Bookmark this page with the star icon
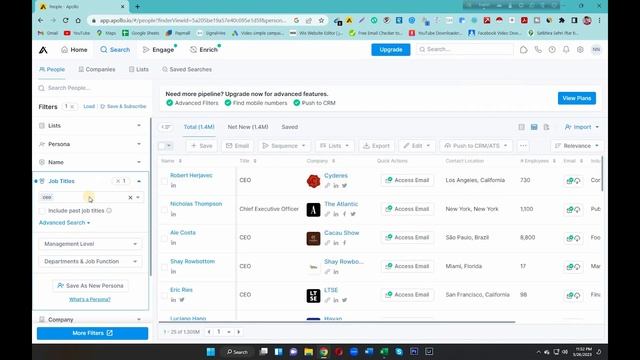The image size is (640, 360). pos(321,20)
